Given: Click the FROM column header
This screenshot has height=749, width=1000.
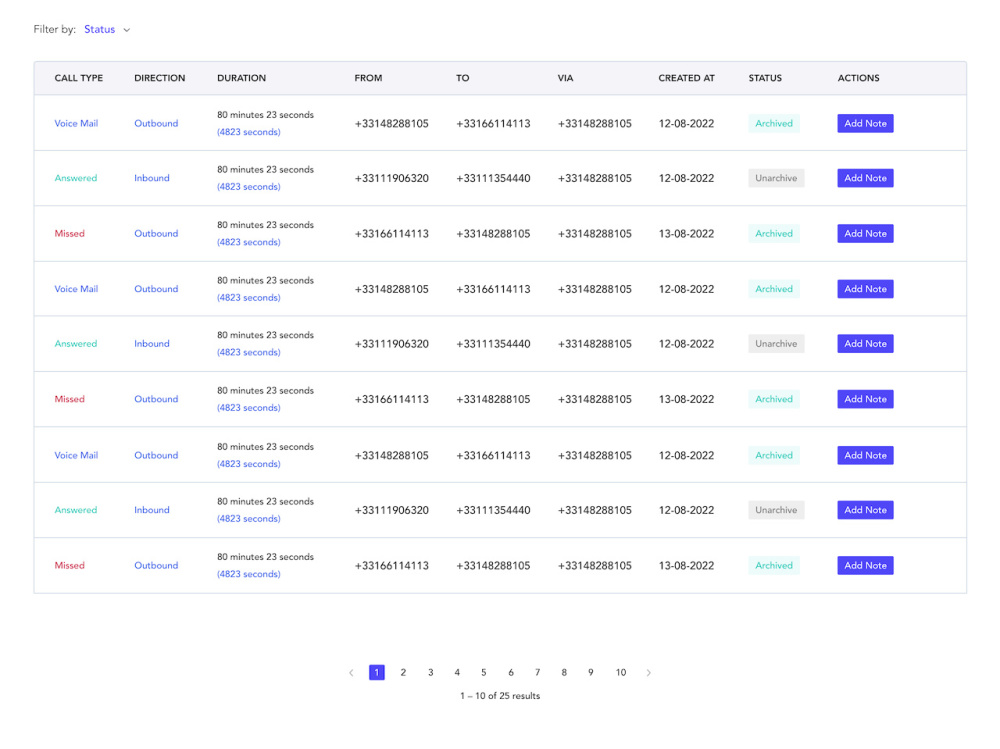Looking at the screenshot, I should (368, 78).
